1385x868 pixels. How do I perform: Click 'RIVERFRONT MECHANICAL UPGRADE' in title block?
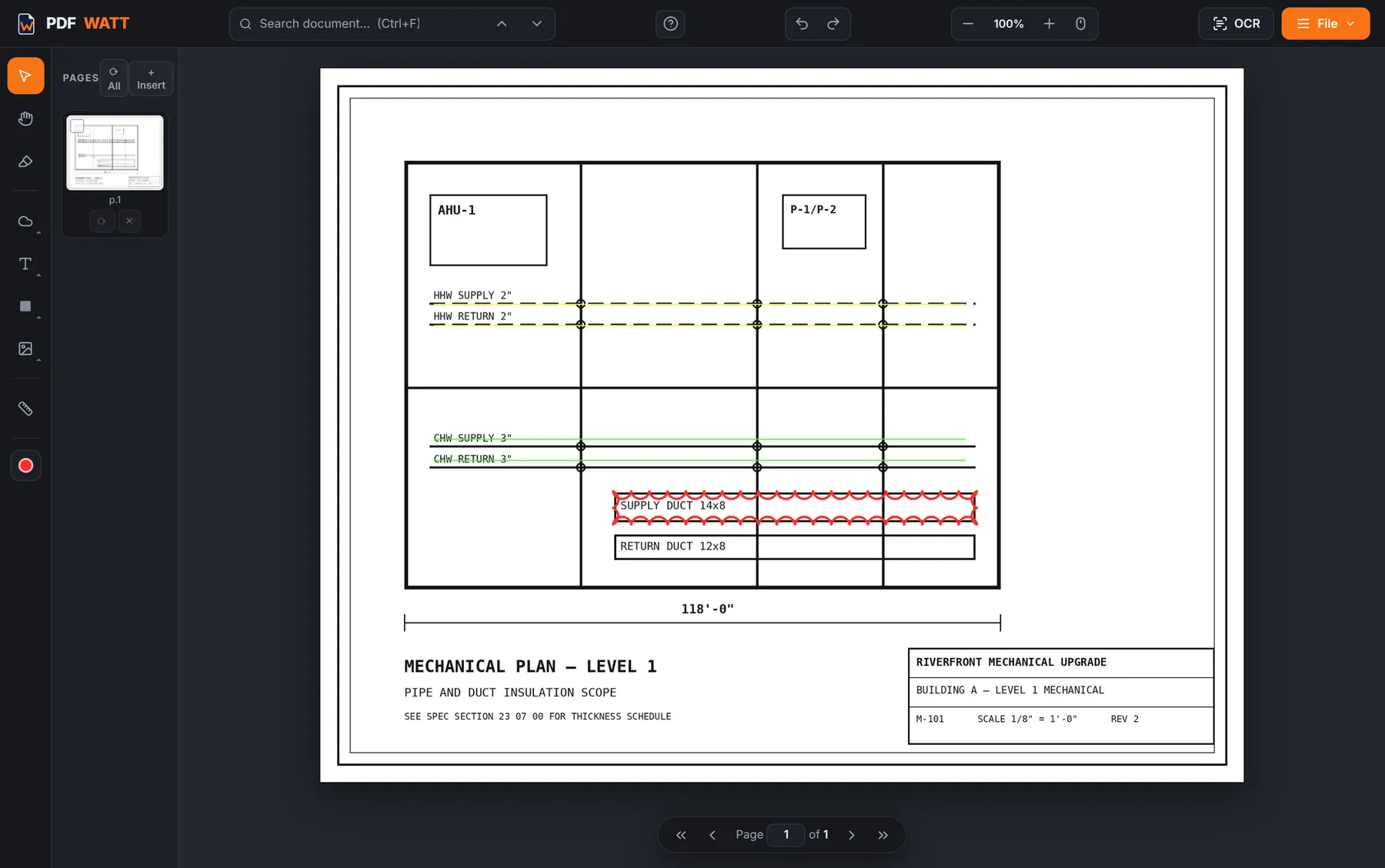click(1011, 662)
